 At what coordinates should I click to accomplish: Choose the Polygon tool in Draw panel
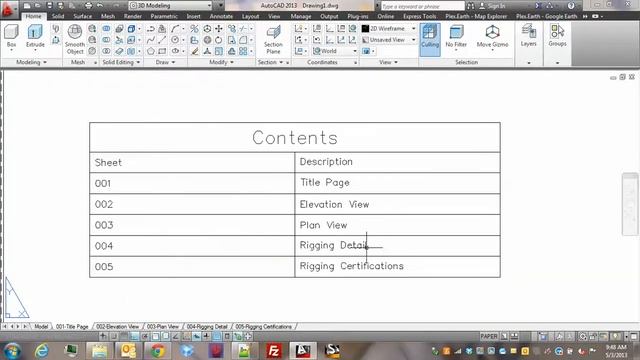[x=151, y=51]
